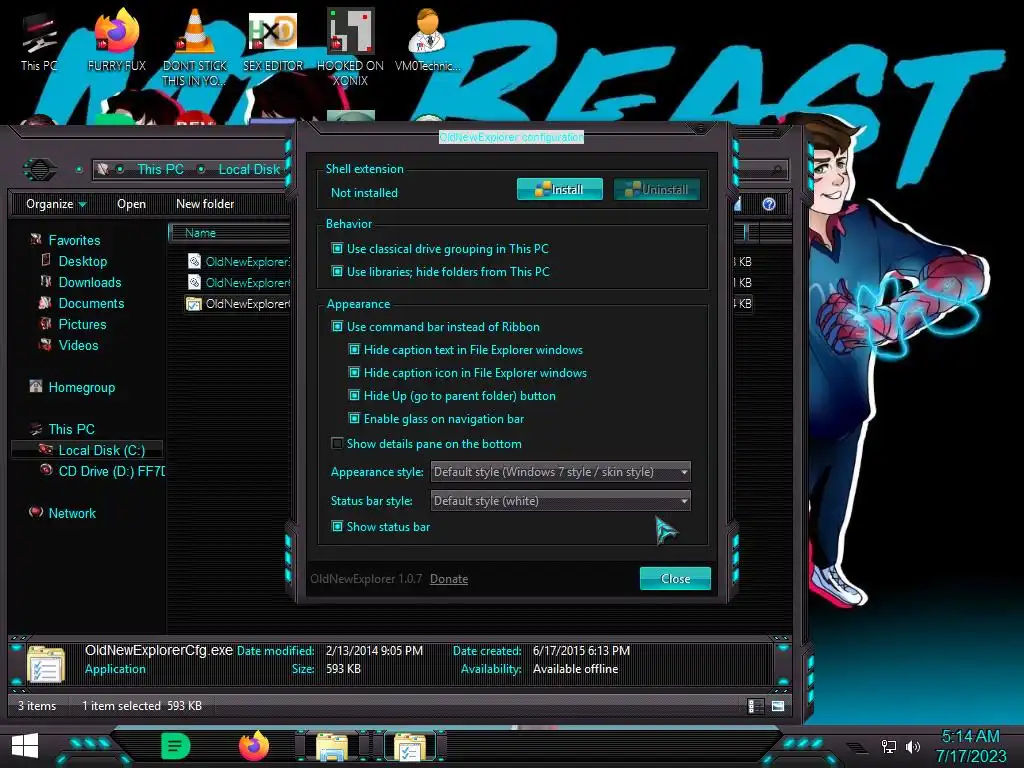This screenshot has width=1024, height=768.
Task: Open the This PC desktop icon
Action: click(39, 42)
